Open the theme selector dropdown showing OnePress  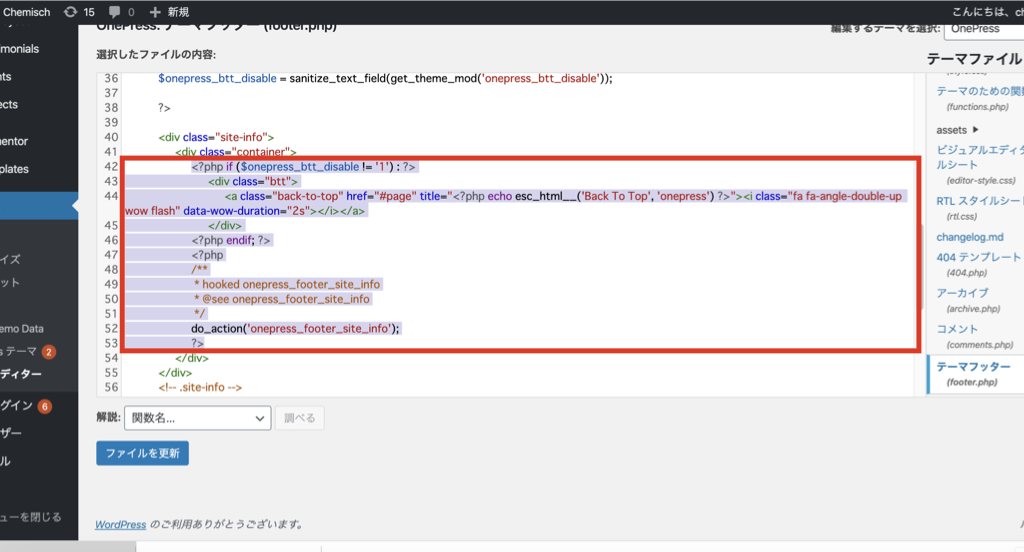click(984, 29)
